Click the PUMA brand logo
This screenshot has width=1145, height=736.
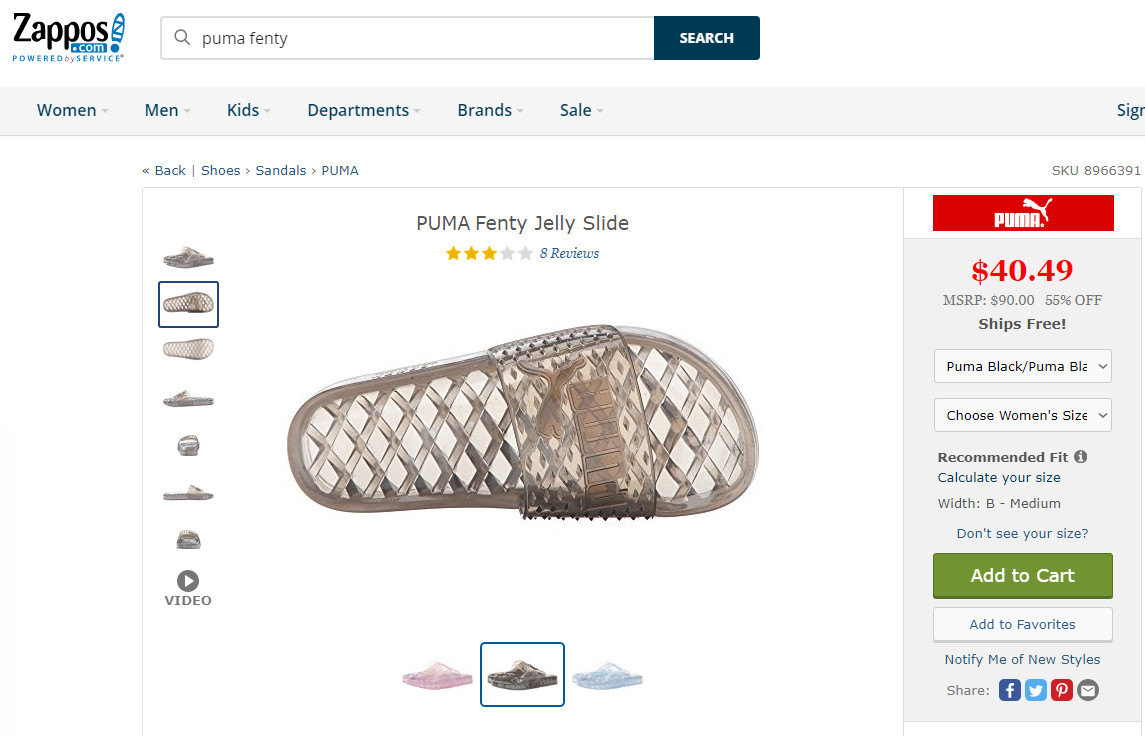pyautogui.click(x=1022, y=213)
